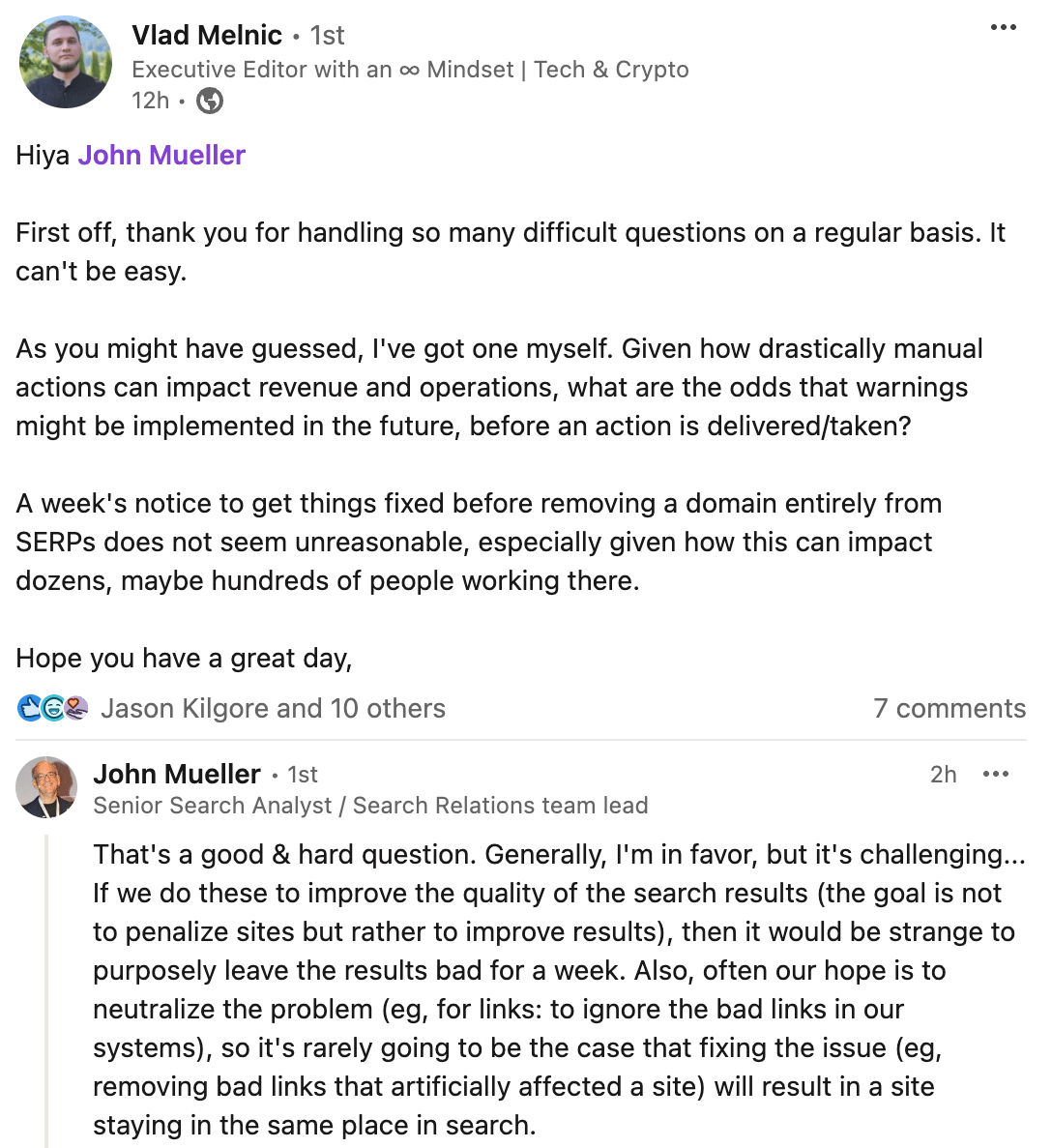View the 7 comments on the post
1052x1148 pixels.
click(x=950, y=708)
